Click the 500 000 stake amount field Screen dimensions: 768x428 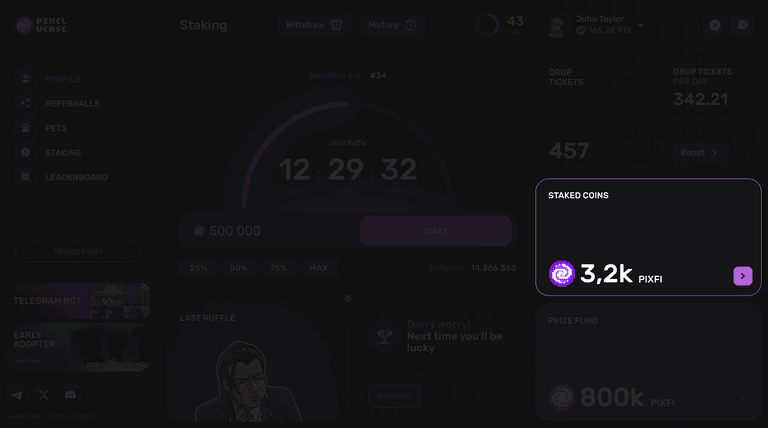[269, 231]
